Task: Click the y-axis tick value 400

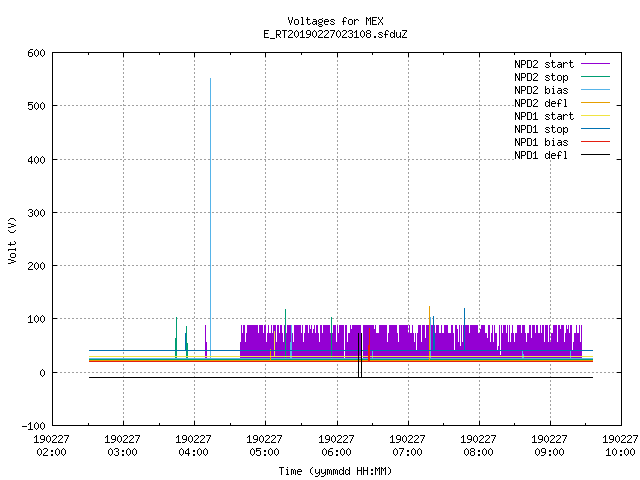Action: tap(36, 160)
